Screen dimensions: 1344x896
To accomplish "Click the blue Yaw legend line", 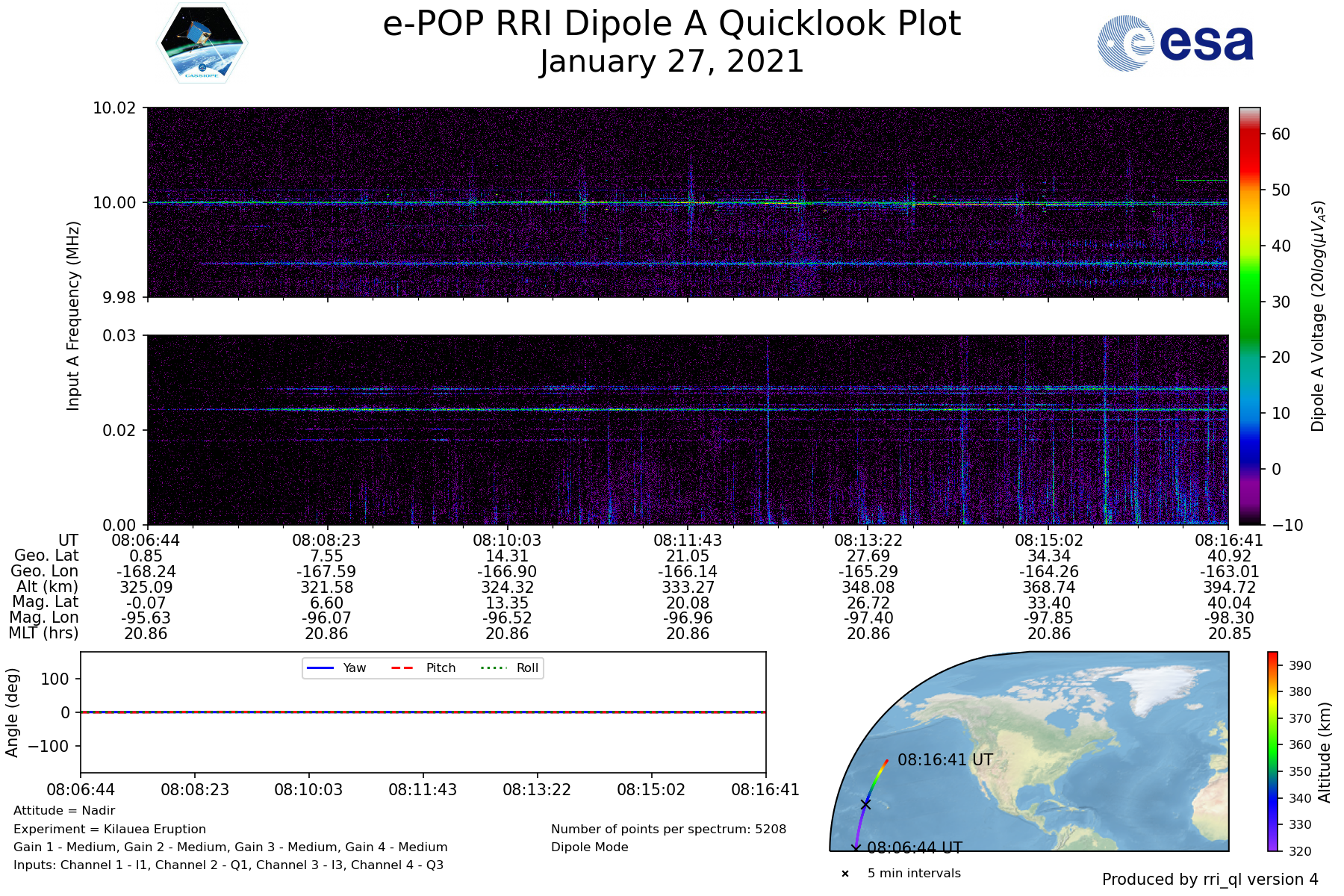I will click(x=320, y=668).
